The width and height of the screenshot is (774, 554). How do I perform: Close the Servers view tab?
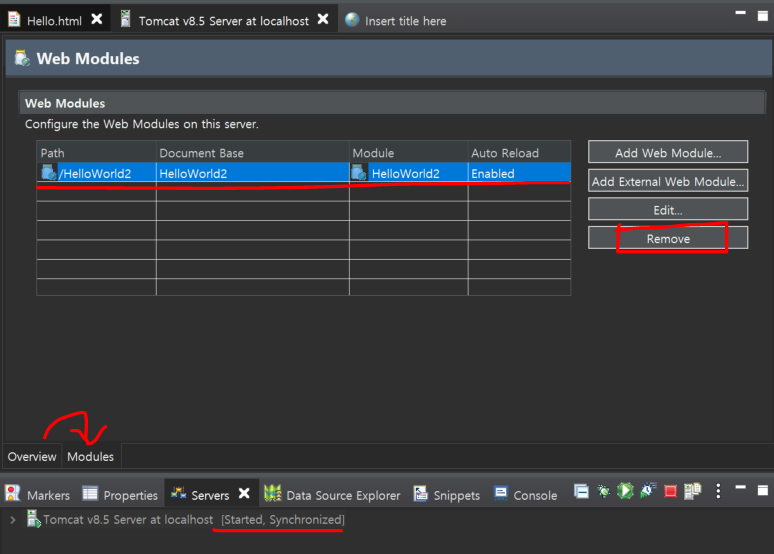244,493
